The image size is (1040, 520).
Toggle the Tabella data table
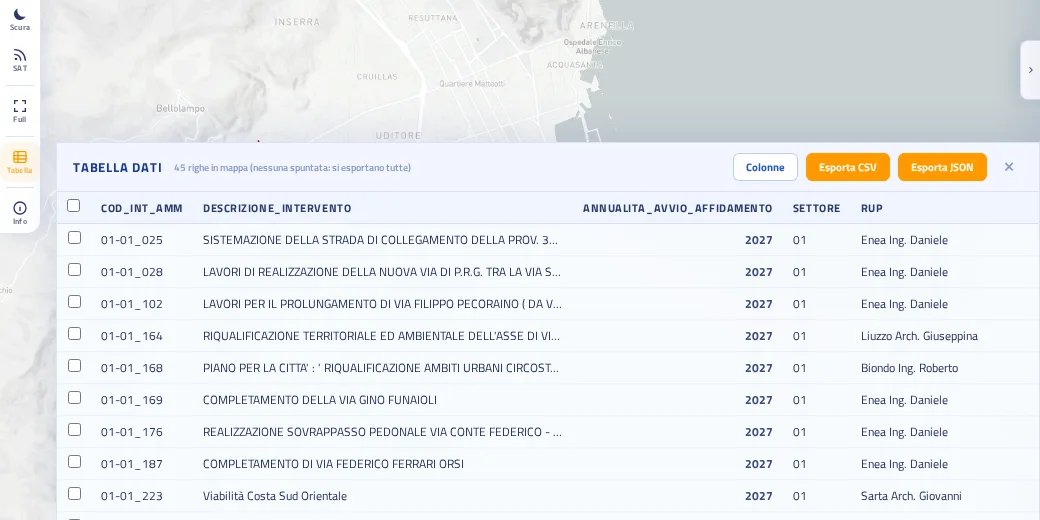pos(20,162)
